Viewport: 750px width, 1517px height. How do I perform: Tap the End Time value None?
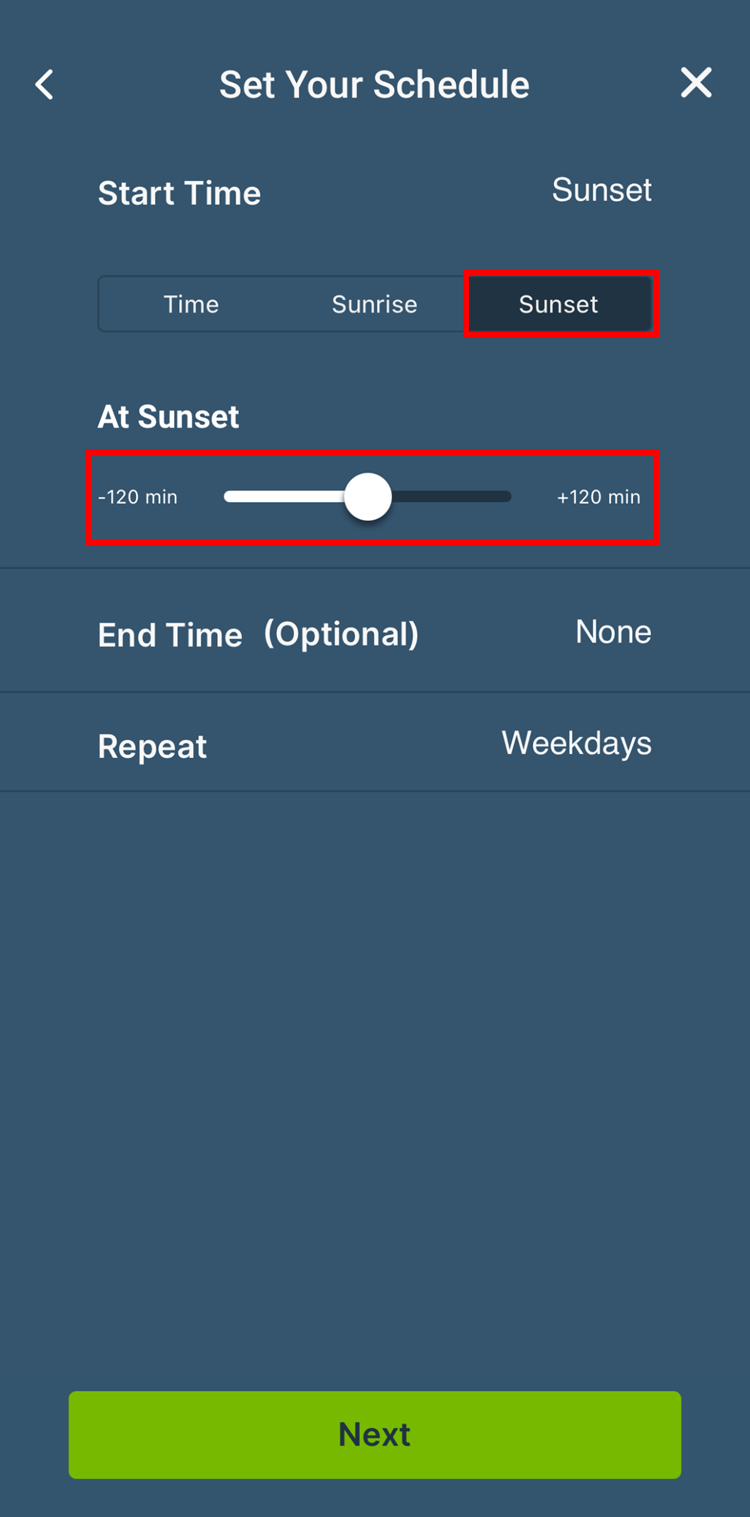pos(613,632)
